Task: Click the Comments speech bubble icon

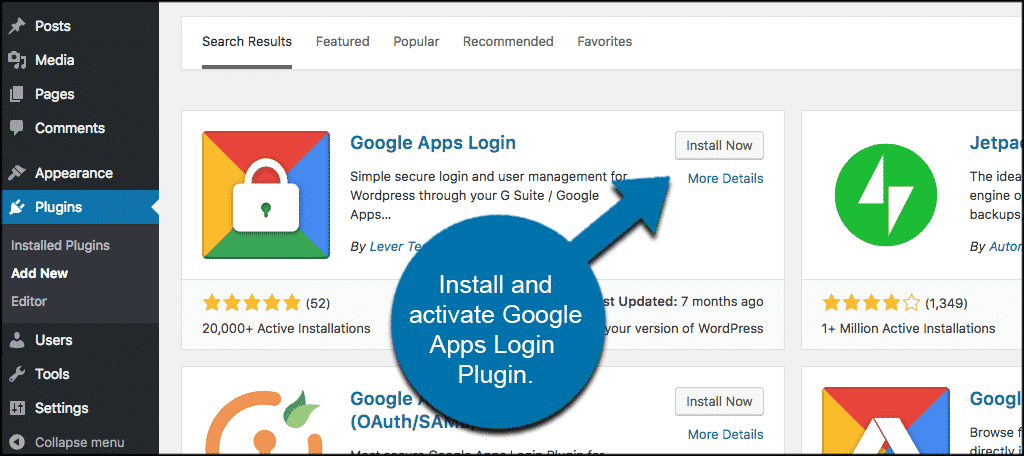Action: (18, 128)
